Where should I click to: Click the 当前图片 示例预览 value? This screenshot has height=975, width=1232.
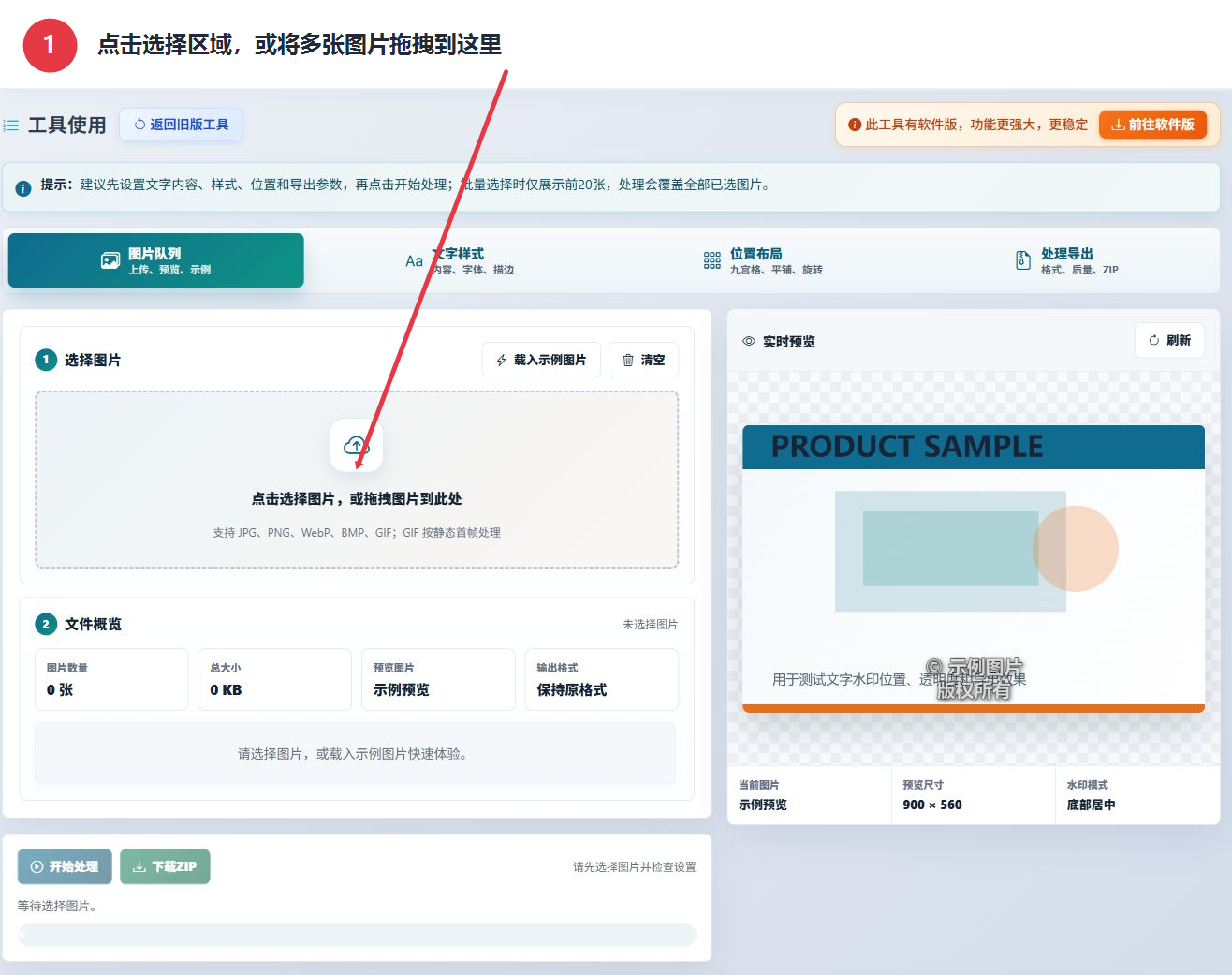(x=763, y=805)
